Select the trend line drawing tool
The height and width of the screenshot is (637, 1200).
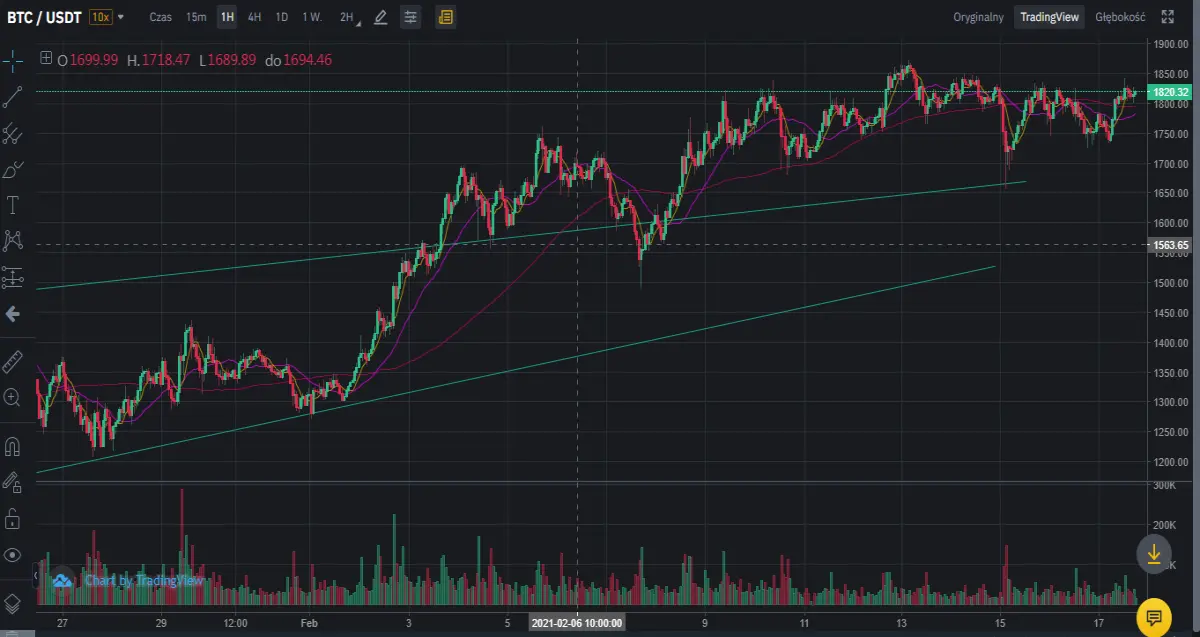click(x=13, y=96)
